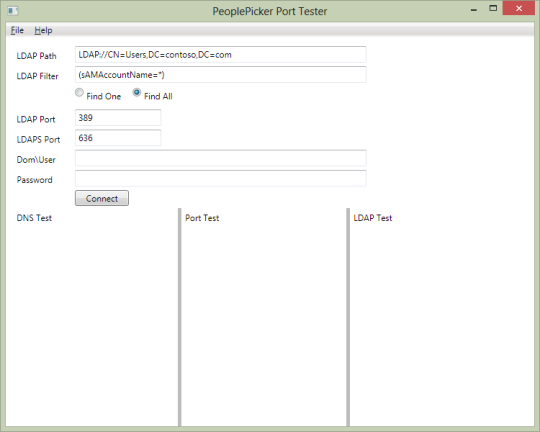Click the application icon in title bar
540x432 pixels.
click(x=13, y=11)
